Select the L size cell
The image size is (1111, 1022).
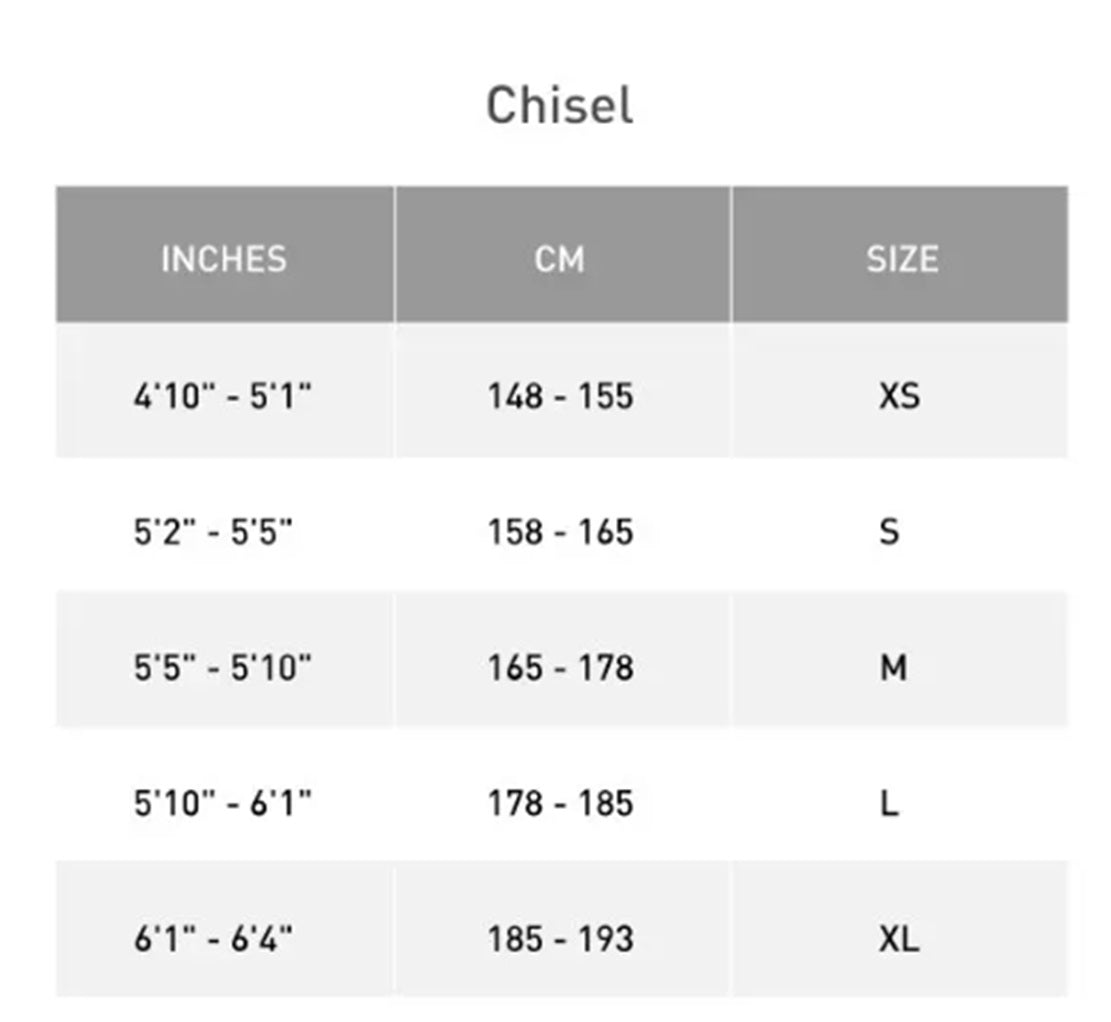889,802
